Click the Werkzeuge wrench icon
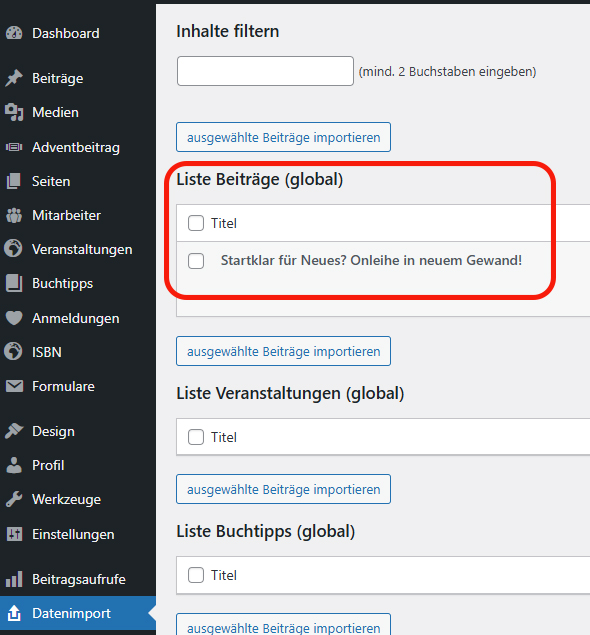Viewport: 590px width, 635px height. 14,499
